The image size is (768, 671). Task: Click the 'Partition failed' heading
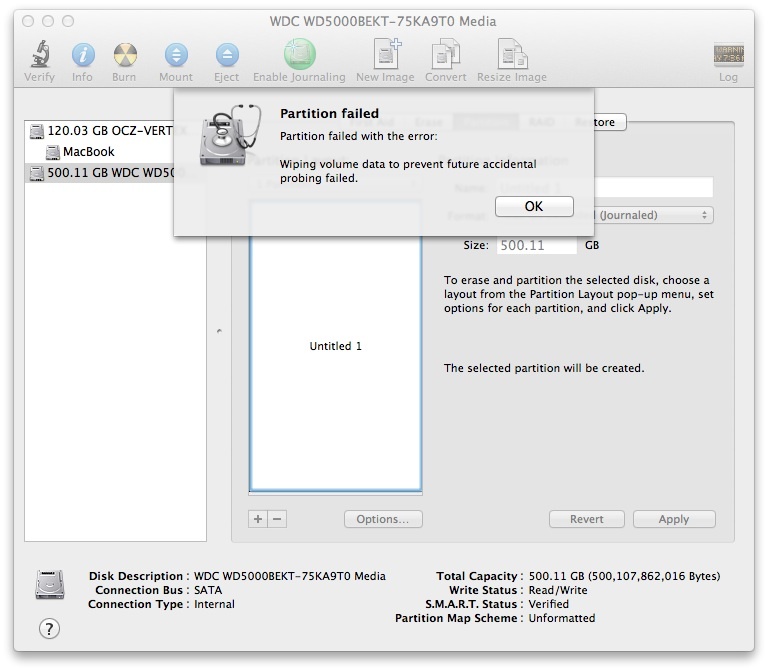click(329, 113)
